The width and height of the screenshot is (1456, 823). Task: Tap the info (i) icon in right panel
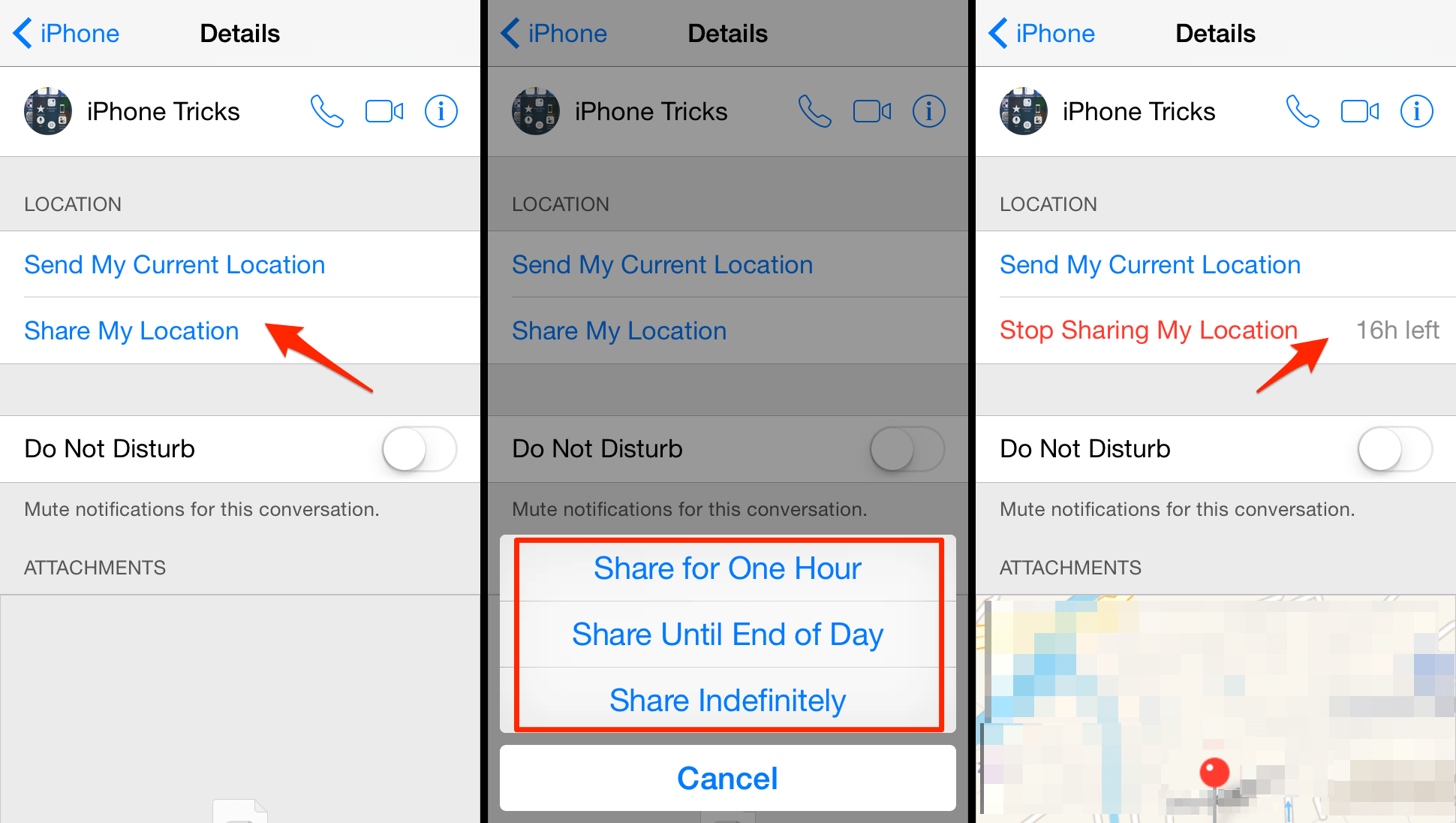tap(1419, 101)
